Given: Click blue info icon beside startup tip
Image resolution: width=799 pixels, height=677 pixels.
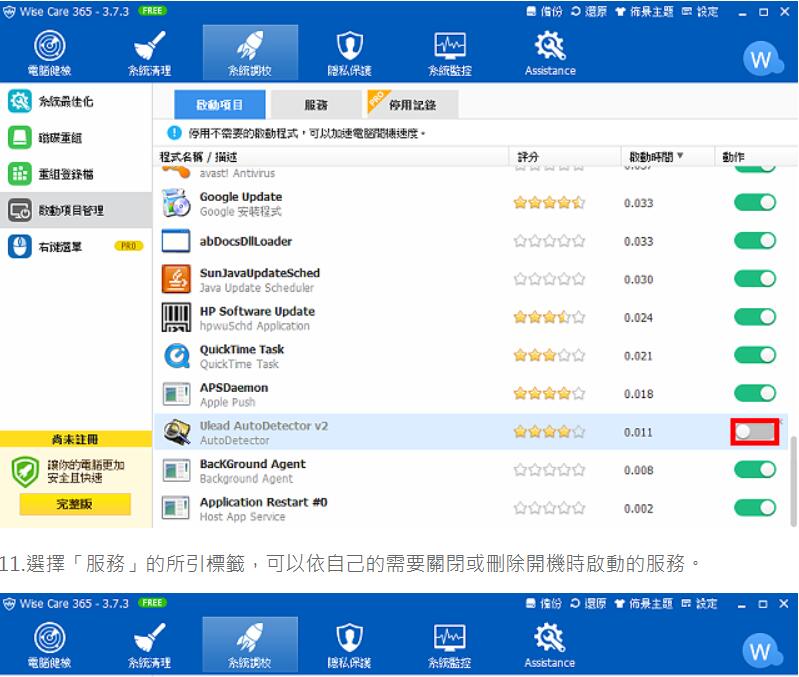Looking at the screenshot, I should pos(174,133).
